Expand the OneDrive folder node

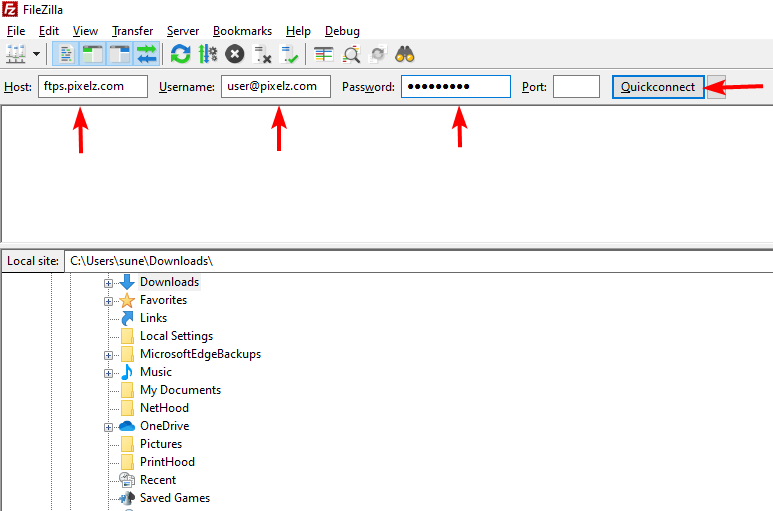click(x=108, y=427)
